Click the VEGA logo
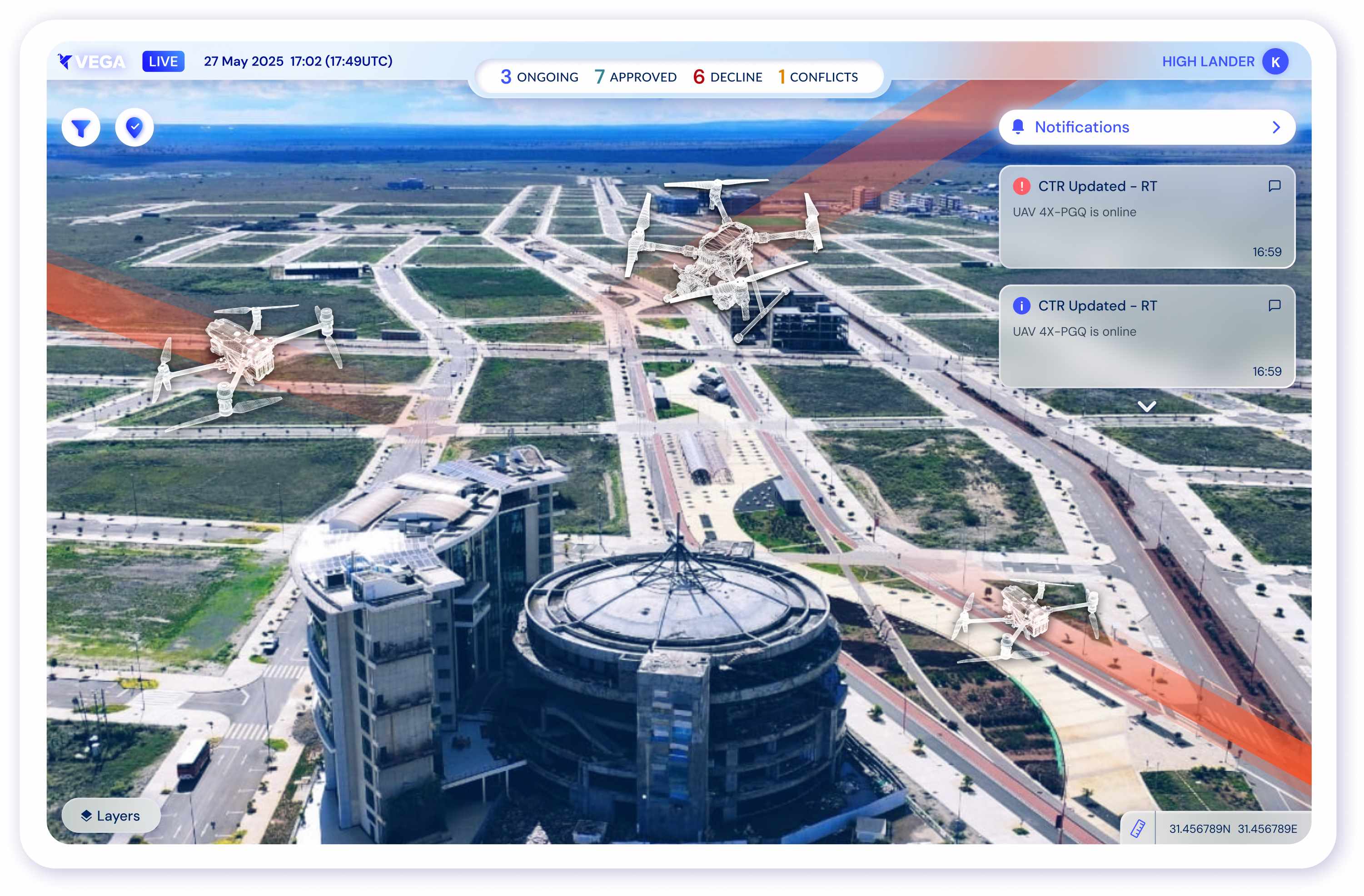This screenshot has width=1364, height=896. 92,61
